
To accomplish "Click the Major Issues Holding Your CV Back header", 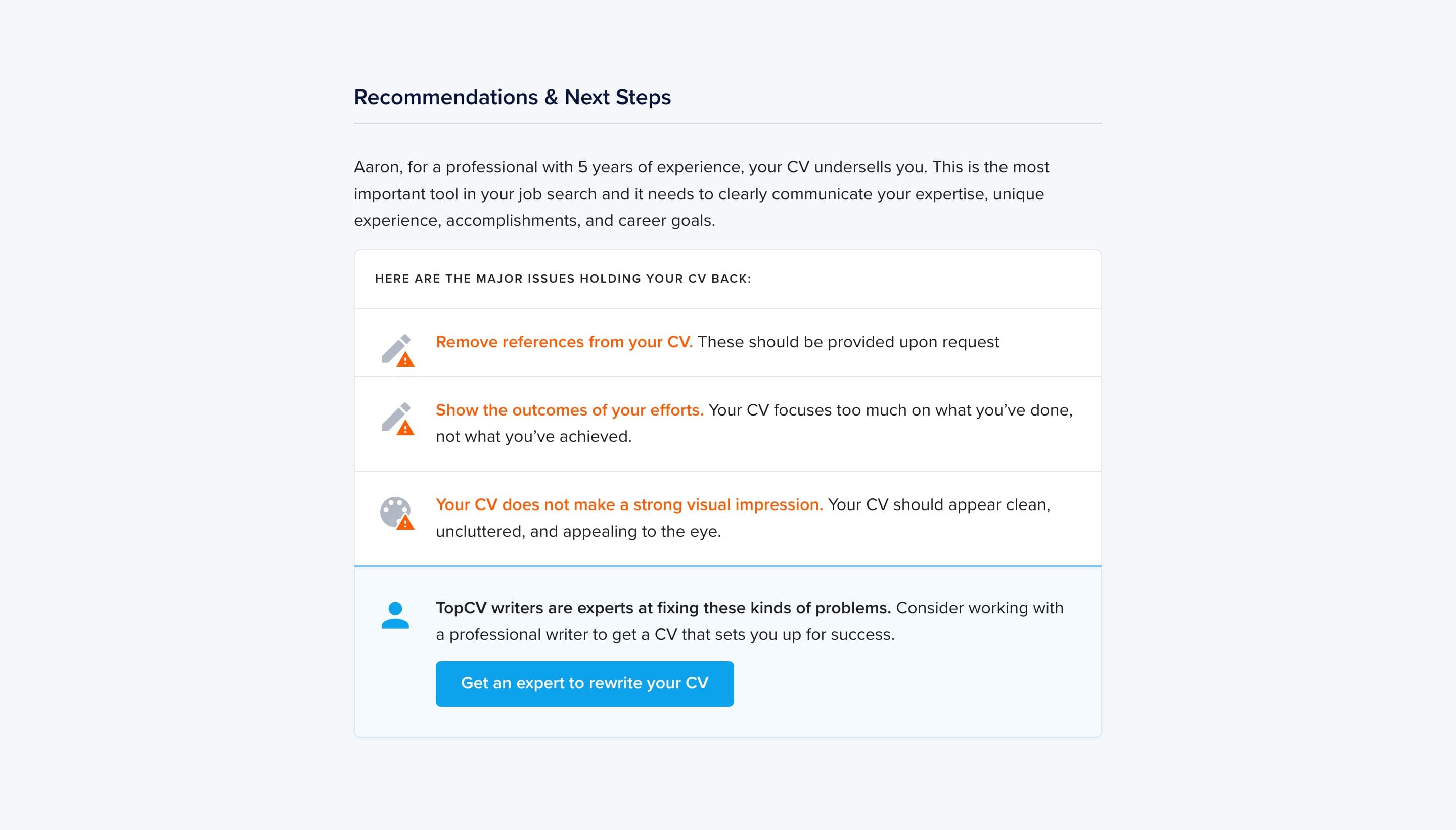I will [563, 279].
